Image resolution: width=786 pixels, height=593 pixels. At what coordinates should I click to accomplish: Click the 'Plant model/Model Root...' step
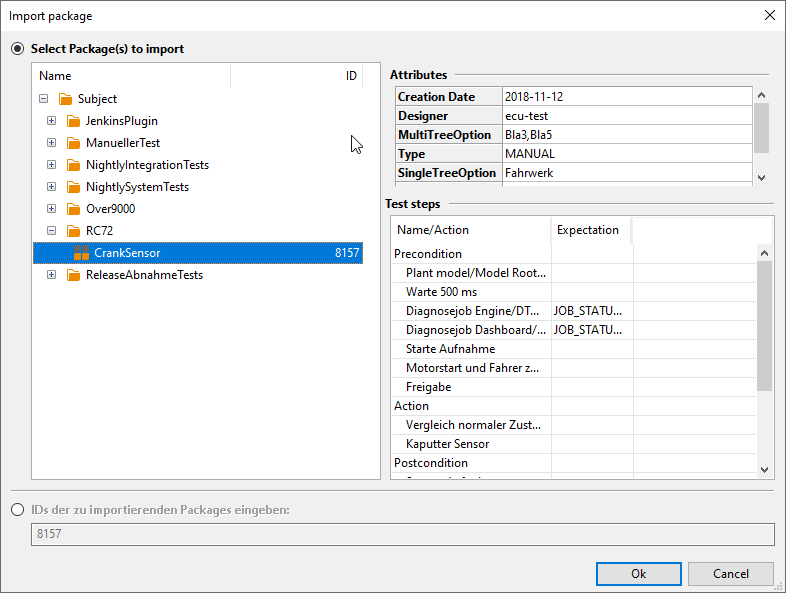[x=476, y=273]
